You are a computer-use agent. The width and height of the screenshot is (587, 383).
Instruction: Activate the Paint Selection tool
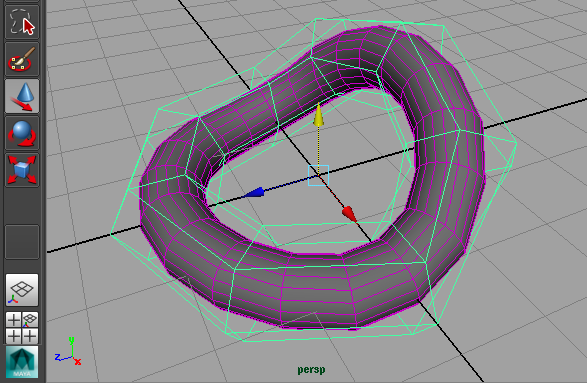coord(22,59)
